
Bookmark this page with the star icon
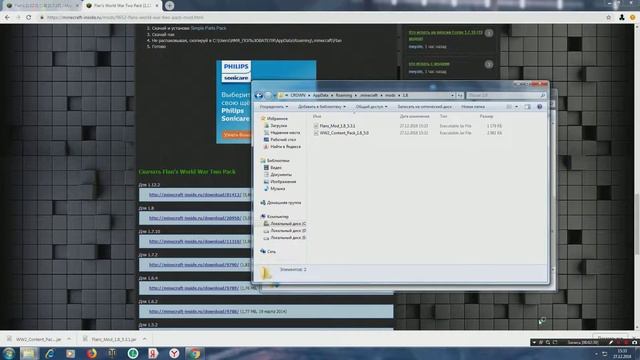609,18
